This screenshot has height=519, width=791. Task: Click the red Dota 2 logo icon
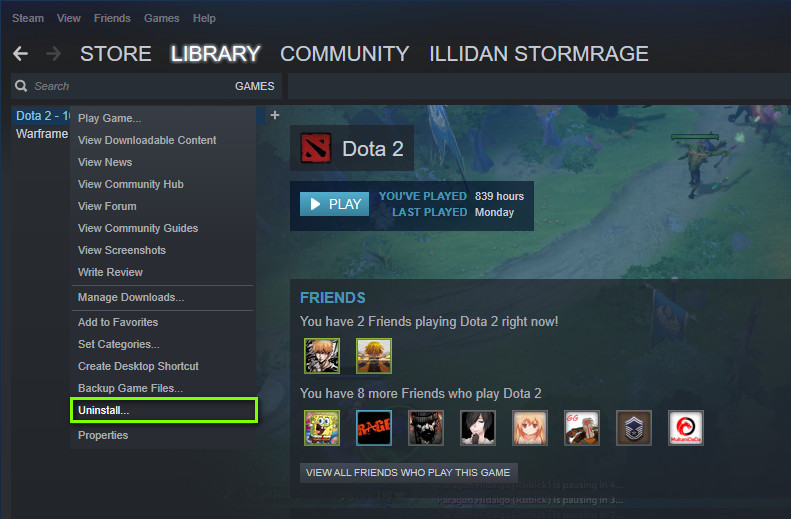tap(316, 148)
